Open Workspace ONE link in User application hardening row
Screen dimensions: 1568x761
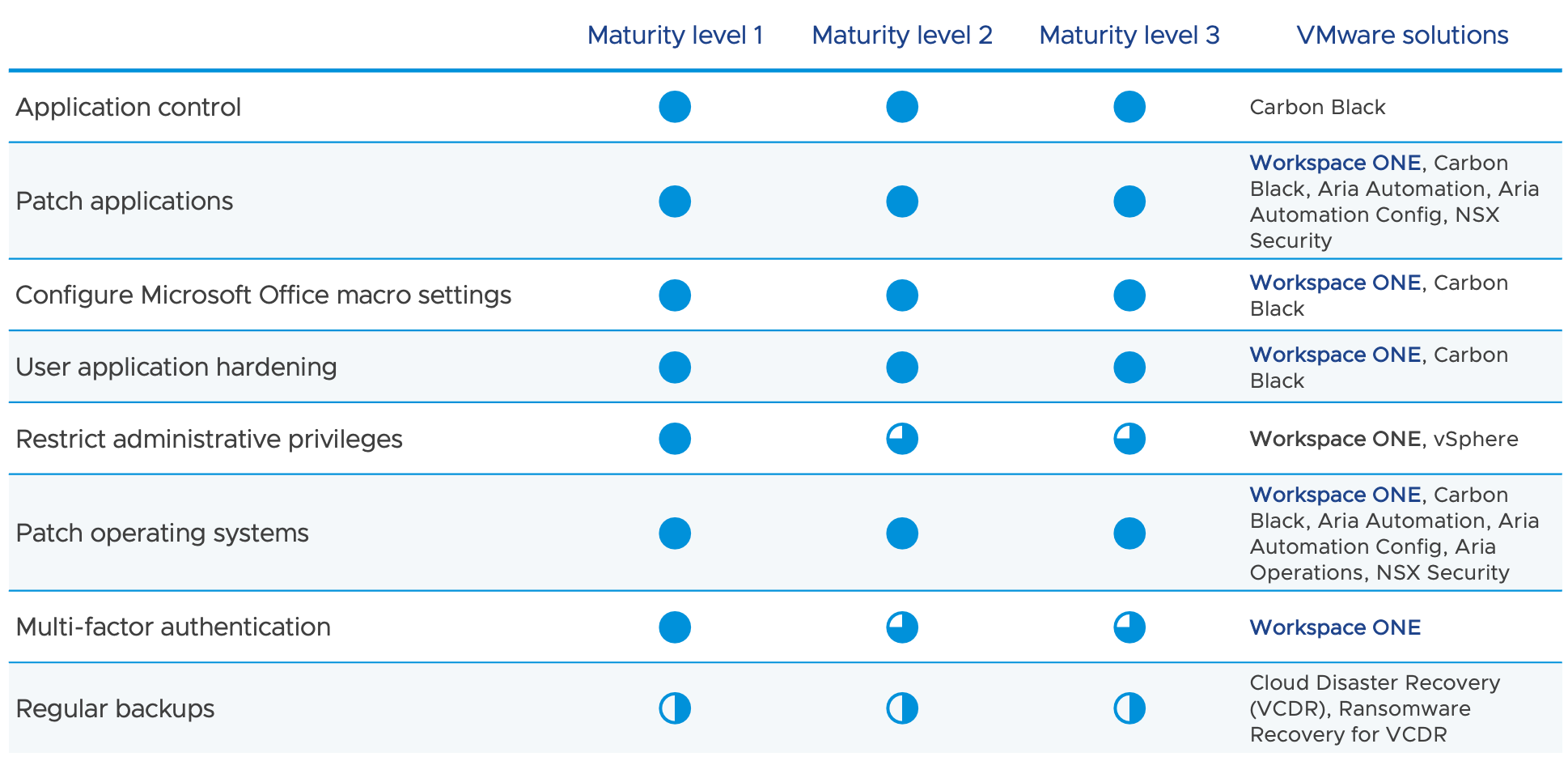pos(1335,355)
